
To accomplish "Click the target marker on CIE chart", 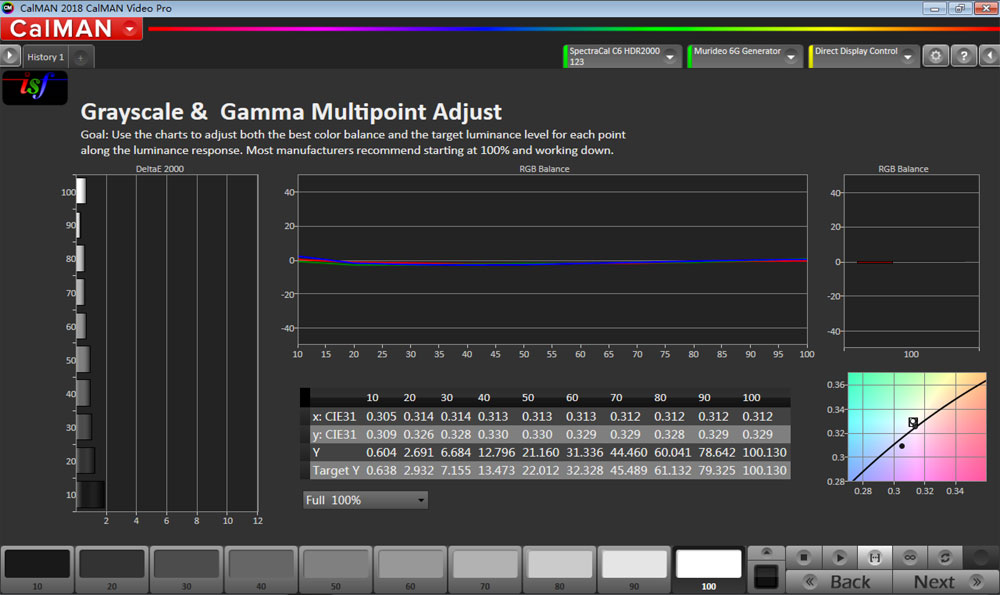I will click(x=913, y=423).
